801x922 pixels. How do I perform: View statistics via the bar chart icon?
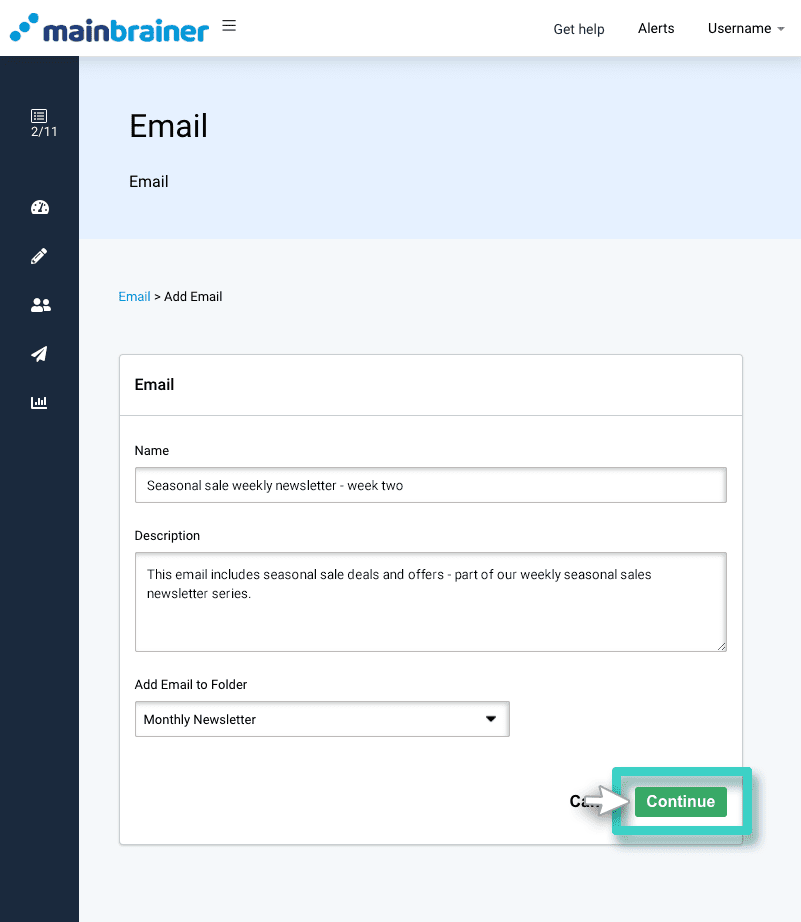coord(39,402)
